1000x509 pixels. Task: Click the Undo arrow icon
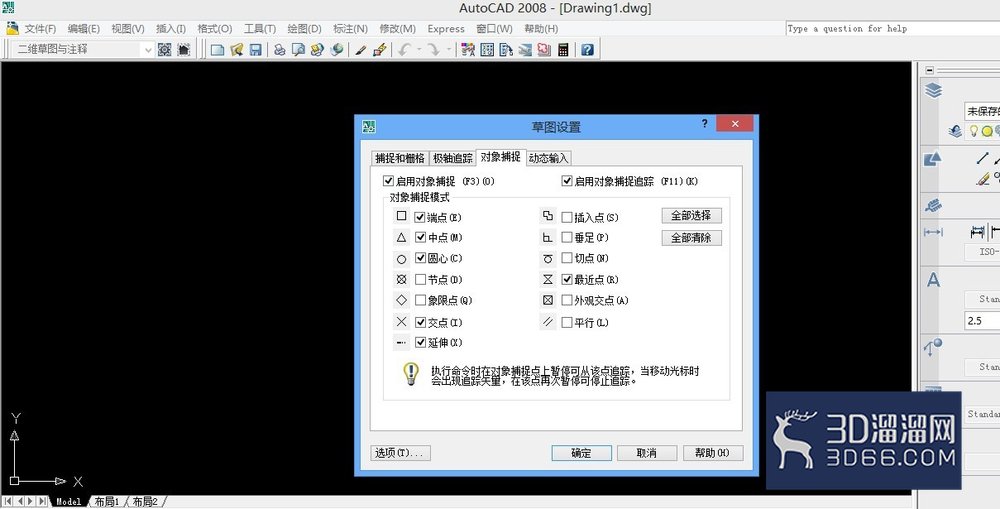(404, 50)
